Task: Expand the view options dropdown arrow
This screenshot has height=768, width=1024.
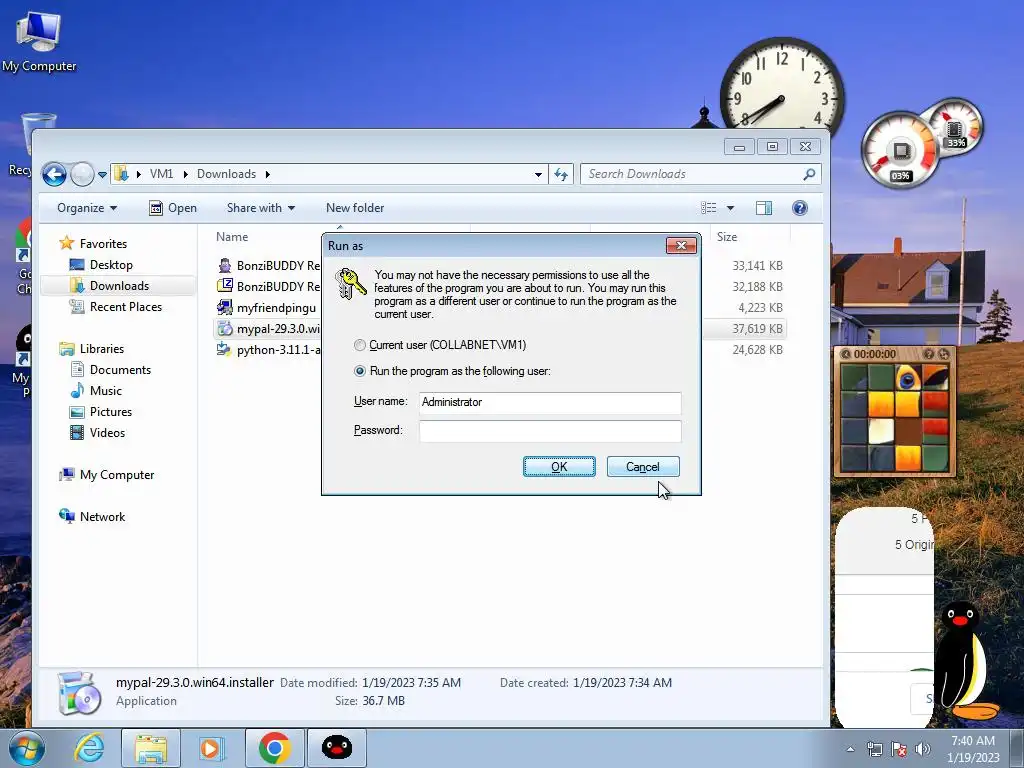Action: click(730, 208)
